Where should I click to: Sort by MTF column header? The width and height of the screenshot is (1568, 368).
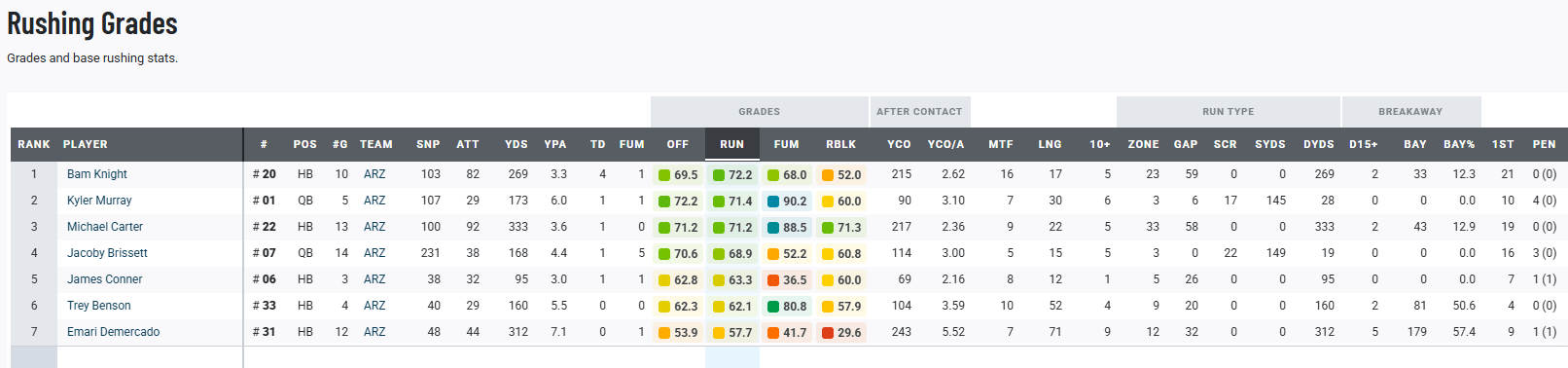[x=1001, y=144]
